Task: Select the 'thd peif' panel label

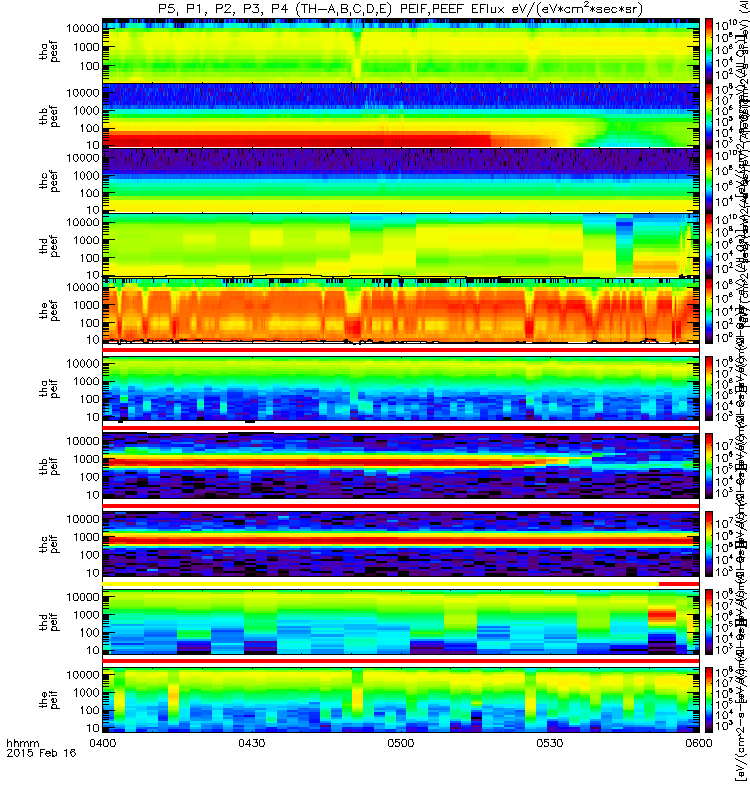Action: coord(49,622)
